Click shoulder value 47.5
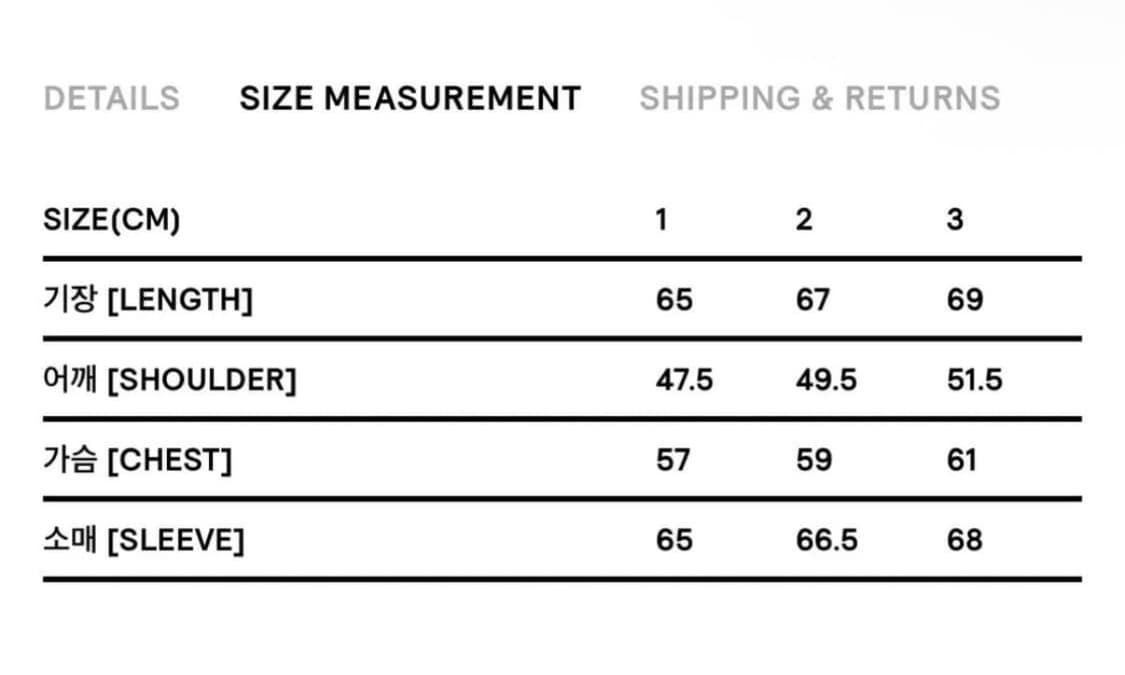The image size is (1125, 675). (x=684, y=380)
